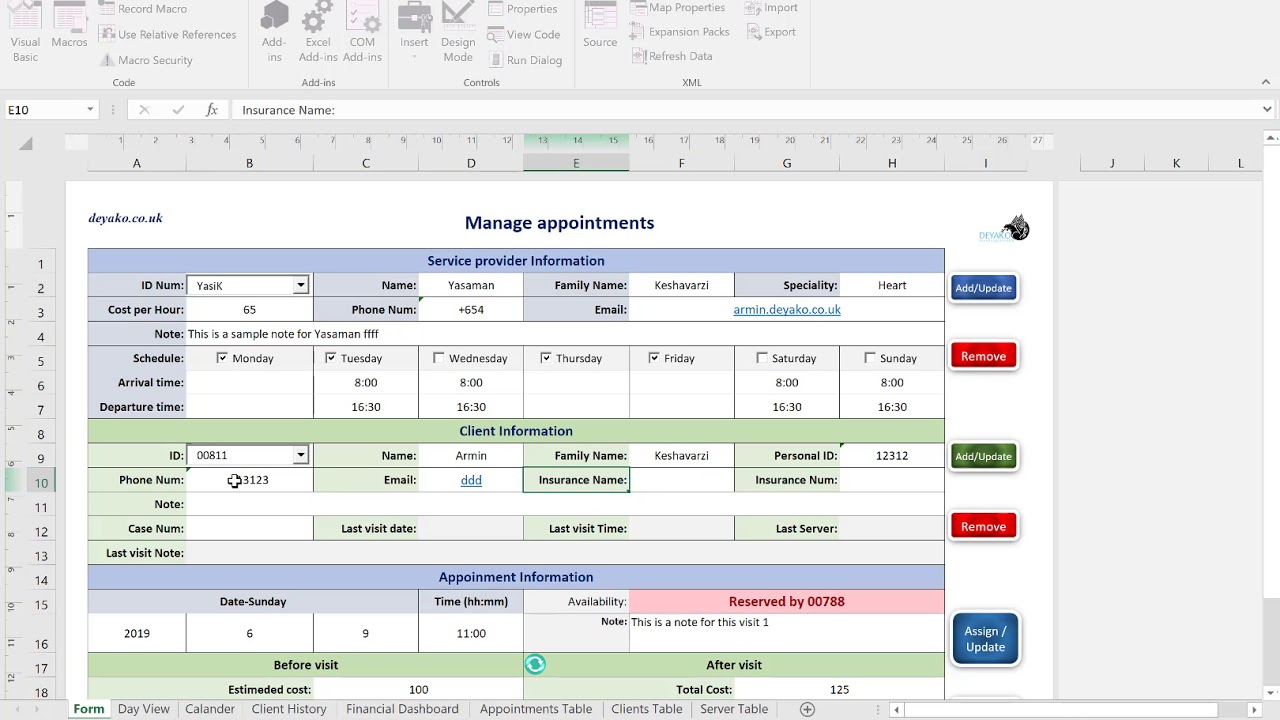
Task: Click the Select All corner triangle
Action: 26,144
